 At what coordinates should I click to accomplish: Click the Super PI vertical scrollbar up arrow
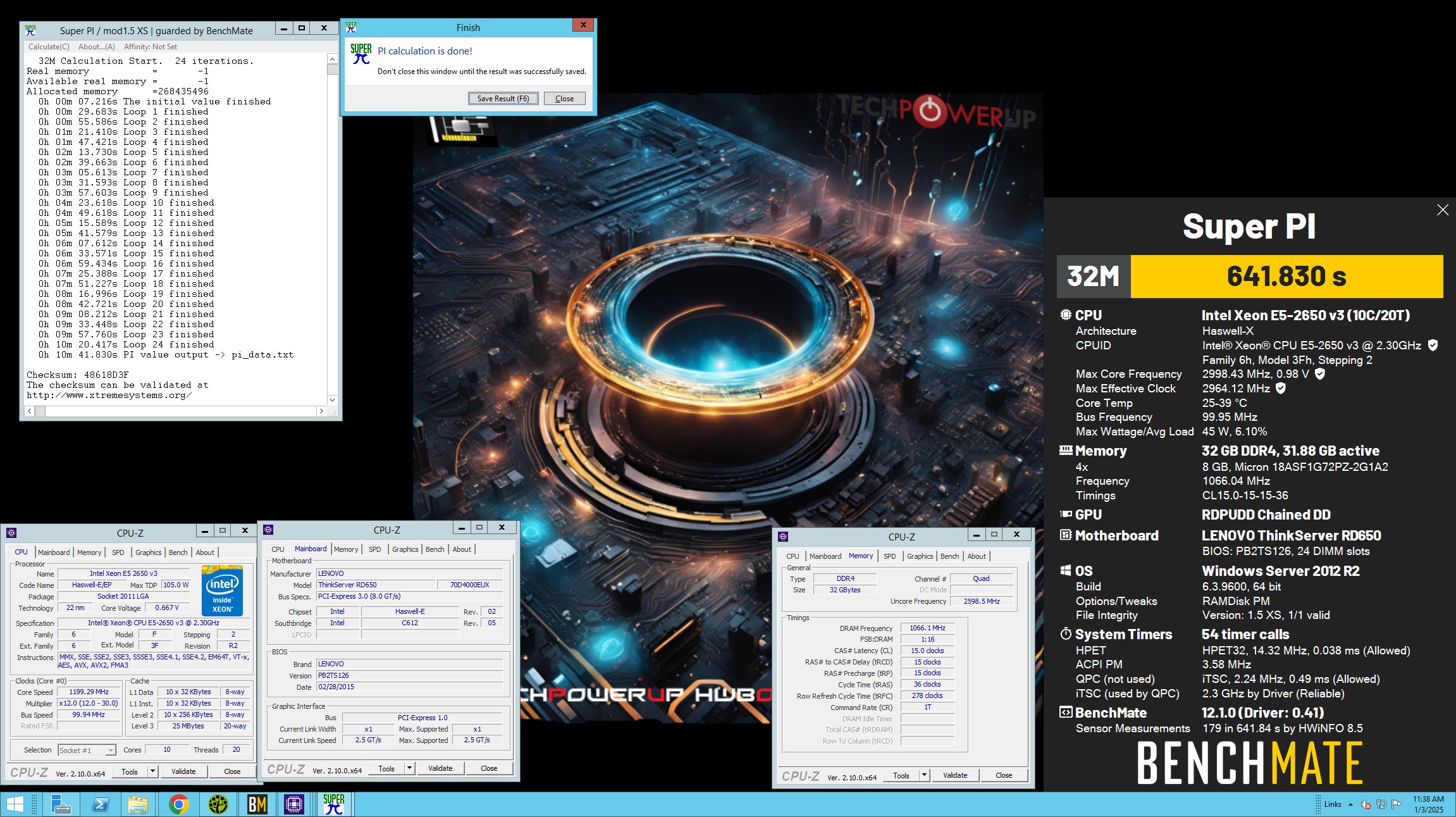click(x=333, y=59)
